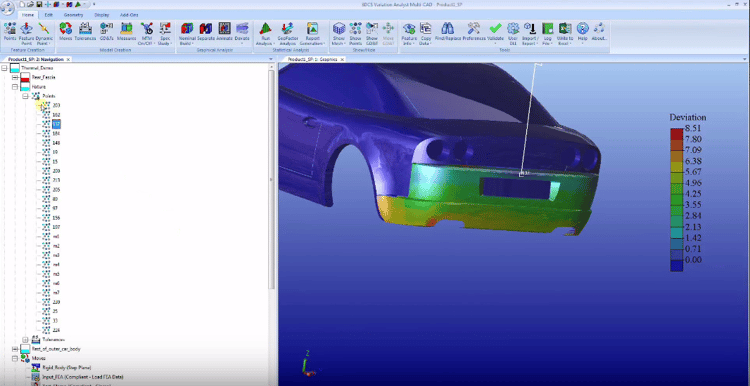Close the Navigation tab
The width and height of the screenshot is (750, 386).
[68, 59]
